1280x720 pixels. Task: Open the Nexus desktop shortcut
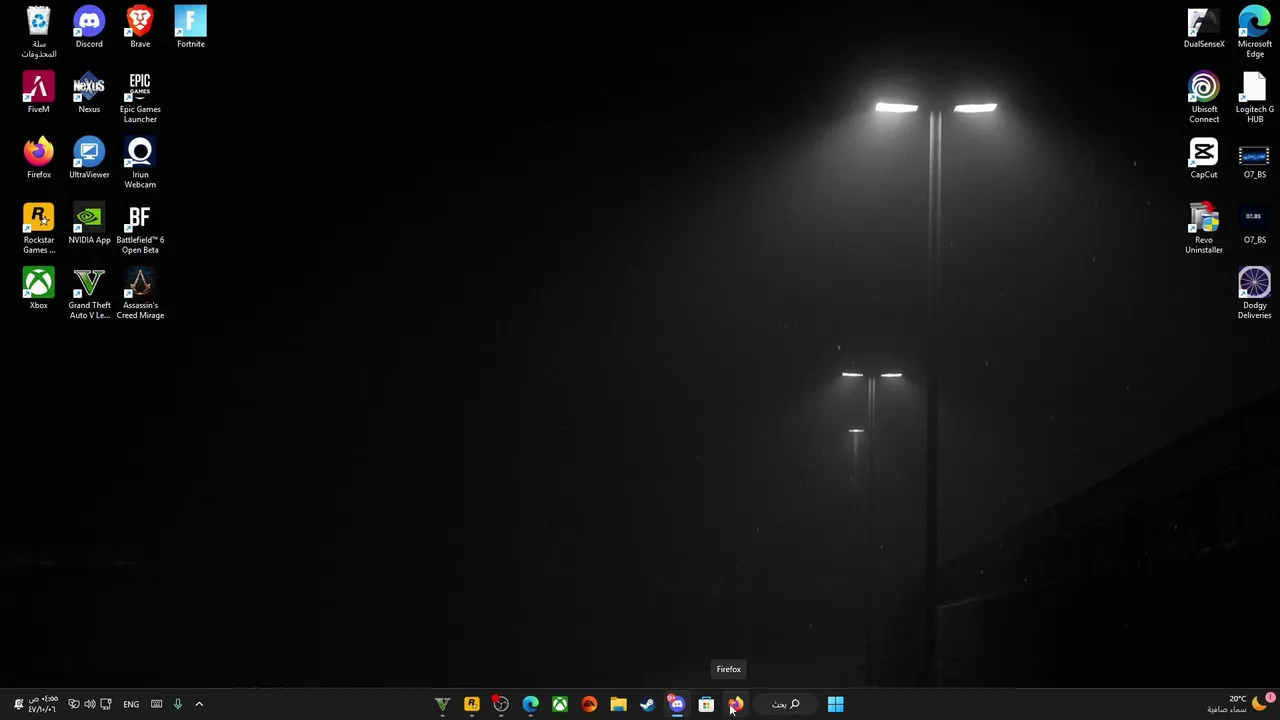point(89,93)
